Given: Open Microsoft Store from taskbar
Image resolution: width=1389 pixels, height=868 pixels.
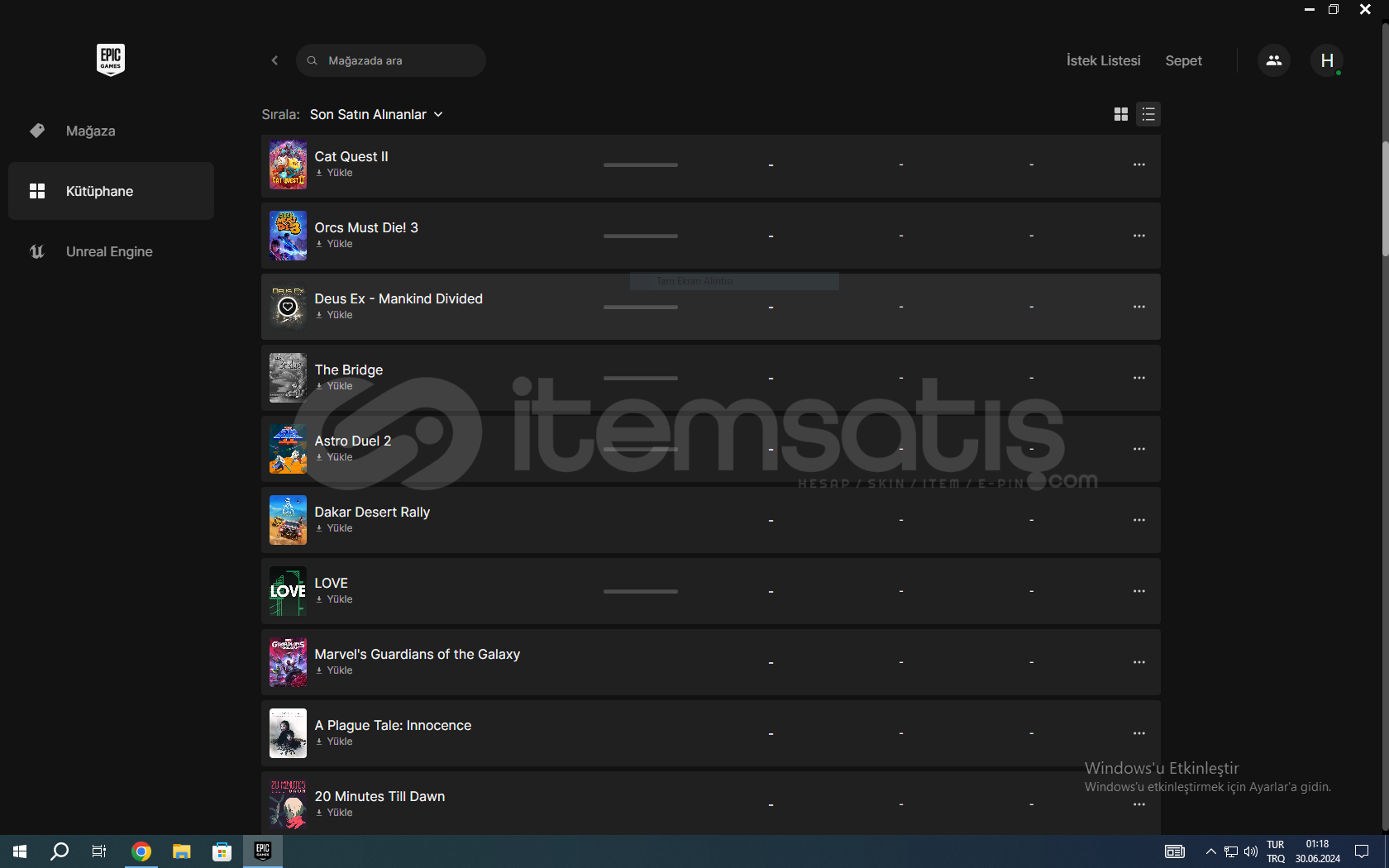Looking at the screenshot, I should 222,851.
